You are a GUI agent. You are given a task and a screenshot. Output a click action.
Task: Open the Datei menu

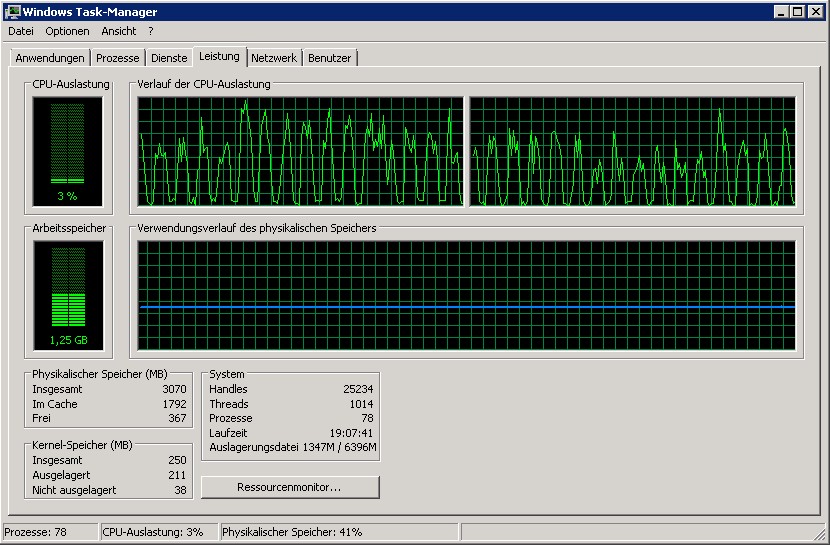tap(21, 31)
